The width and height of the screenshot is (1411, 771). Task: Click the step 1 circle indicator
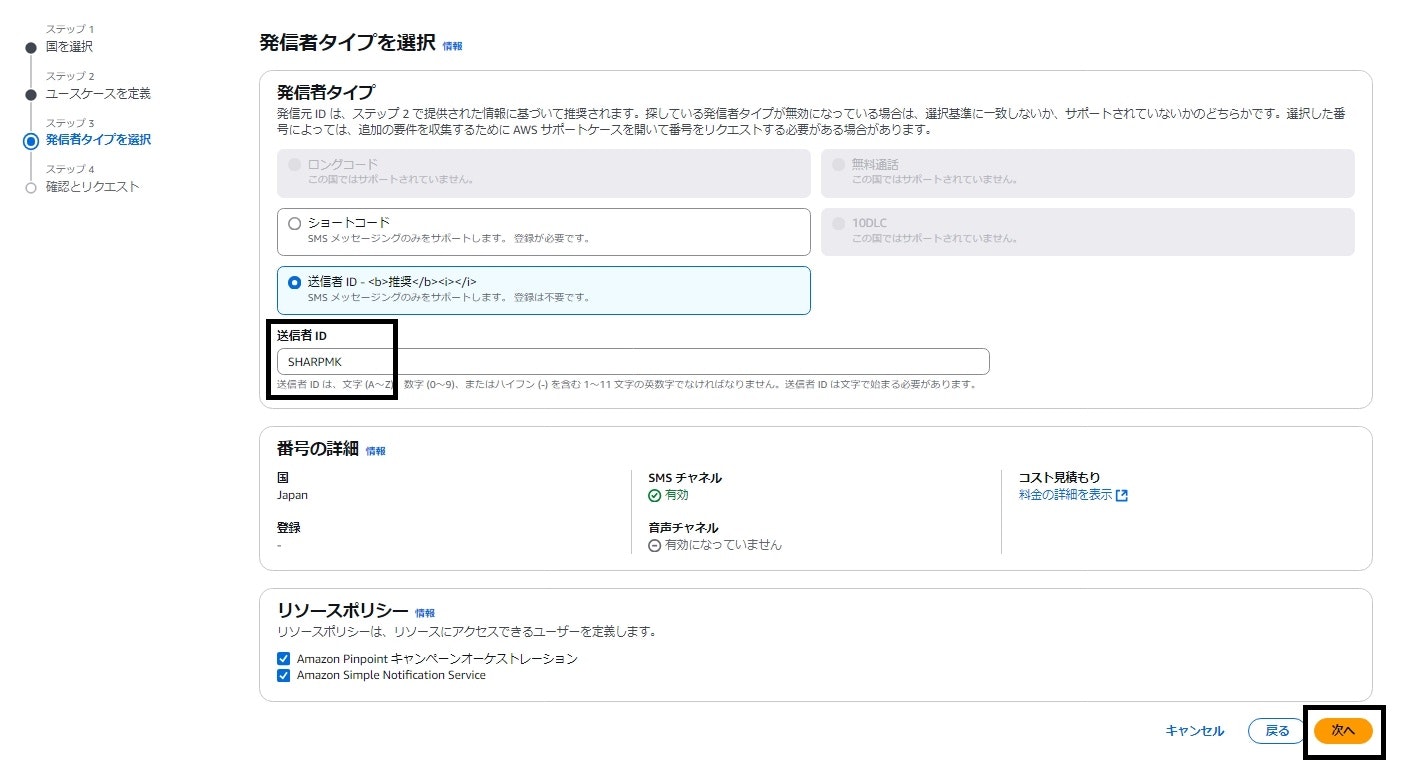point(31,47)
